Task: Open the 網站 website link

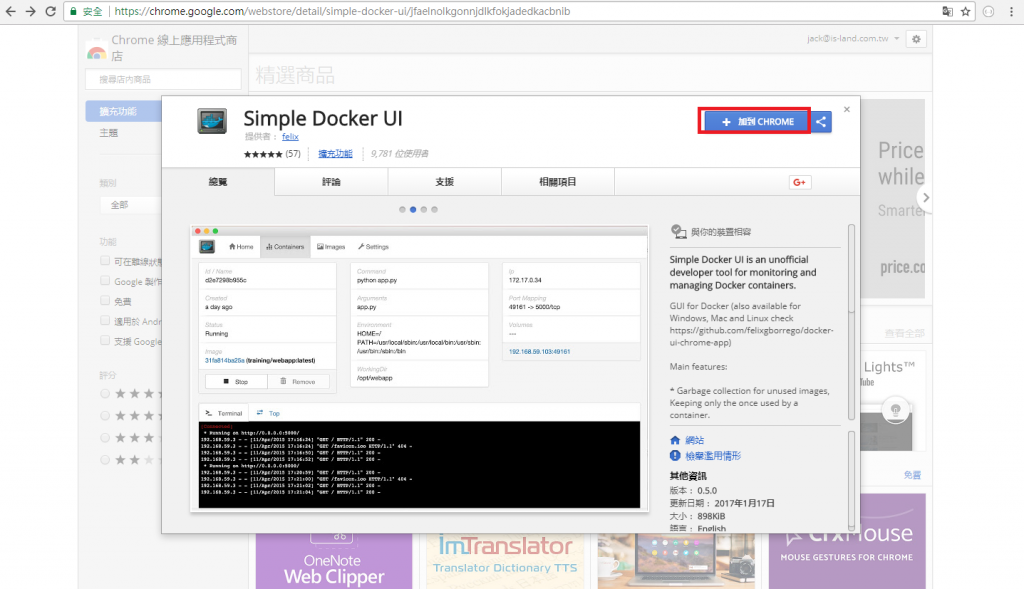Action: click(694, 440)
